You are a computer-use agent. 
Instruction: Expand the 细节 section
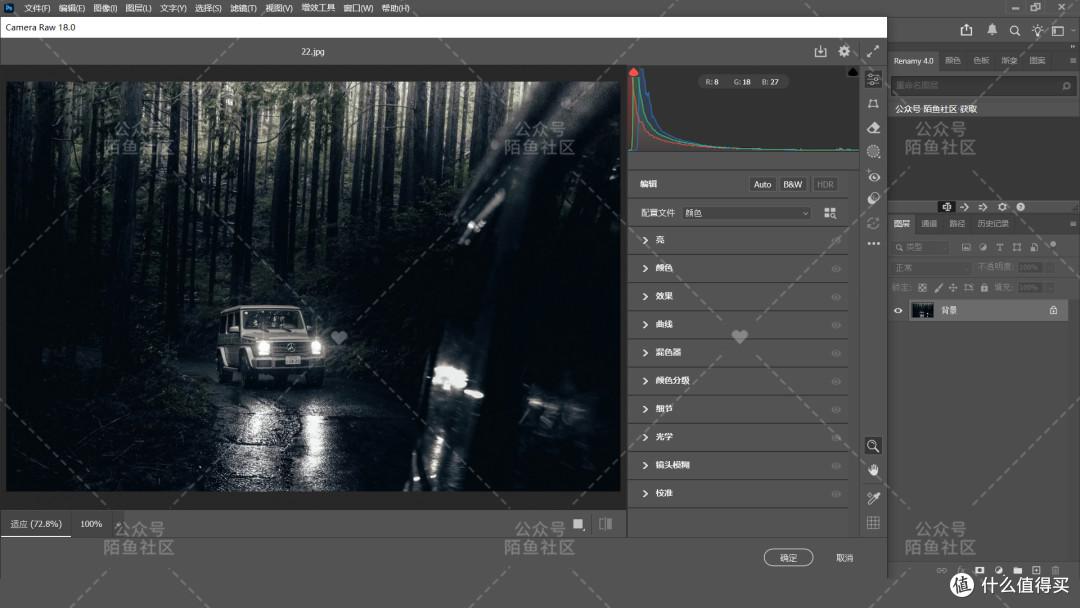pos(738,409)
